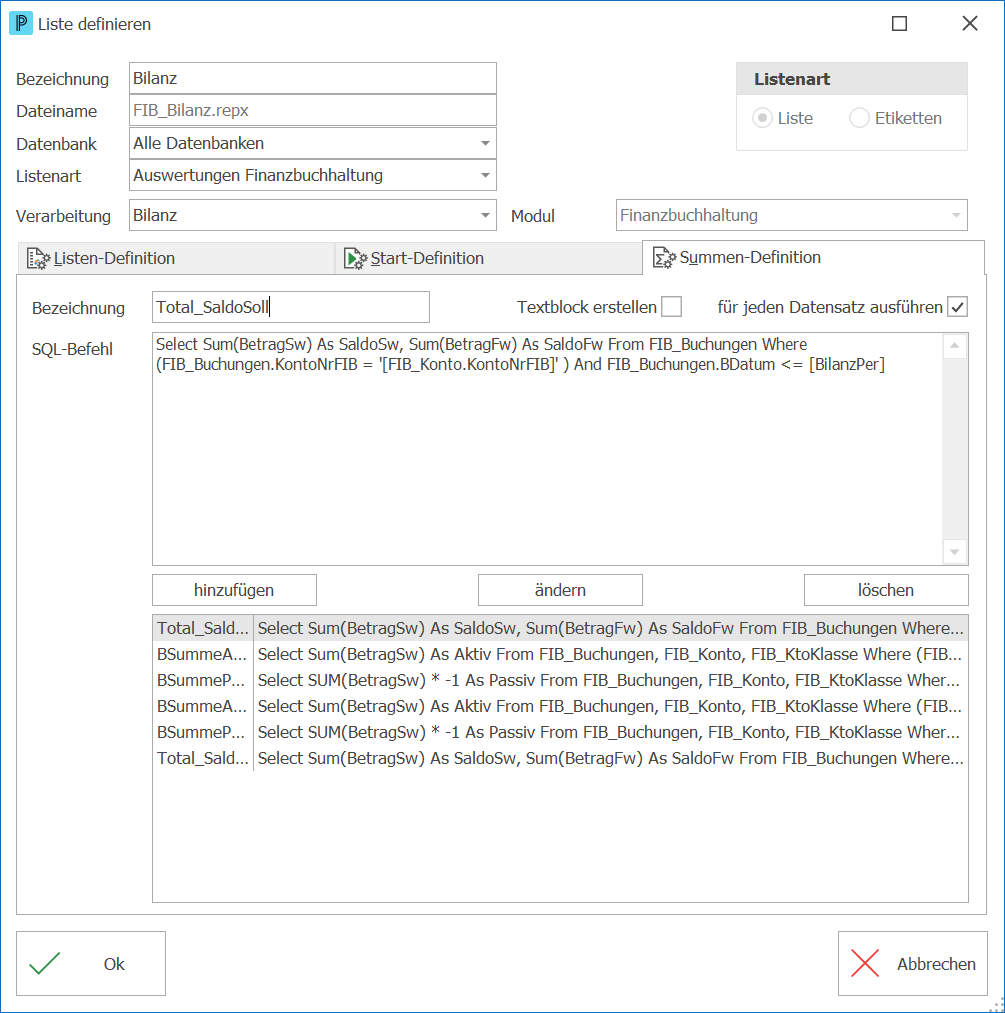The height and width of the screenshot is (1013, 1005).
Task: Select the first Total_Sald... list row
Action: 560,628
